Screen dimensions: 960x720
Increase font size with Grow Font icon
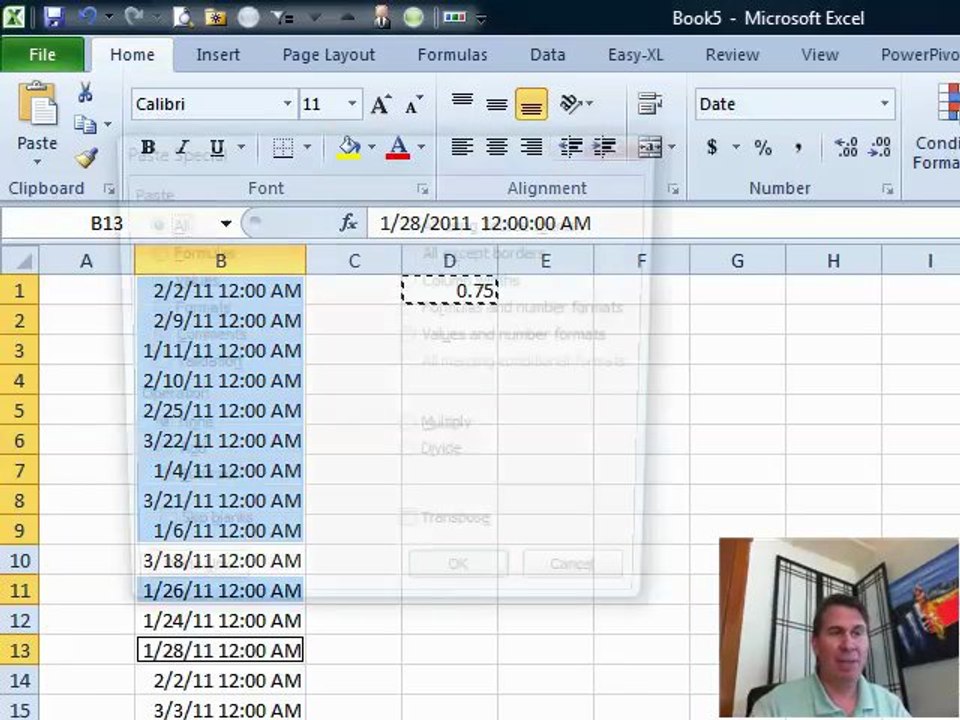[380, 104]
